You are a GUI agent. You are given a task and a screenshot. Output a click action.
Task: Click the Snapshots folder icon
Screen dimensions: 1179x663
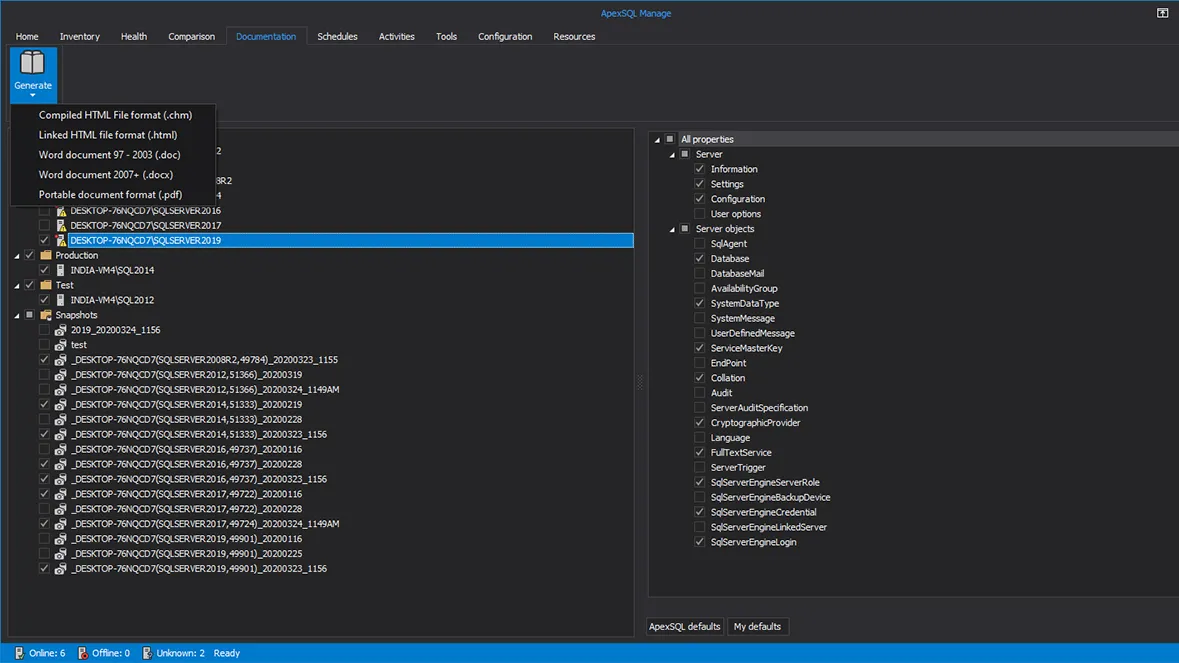pyautogui.click(x=44, y=315)
